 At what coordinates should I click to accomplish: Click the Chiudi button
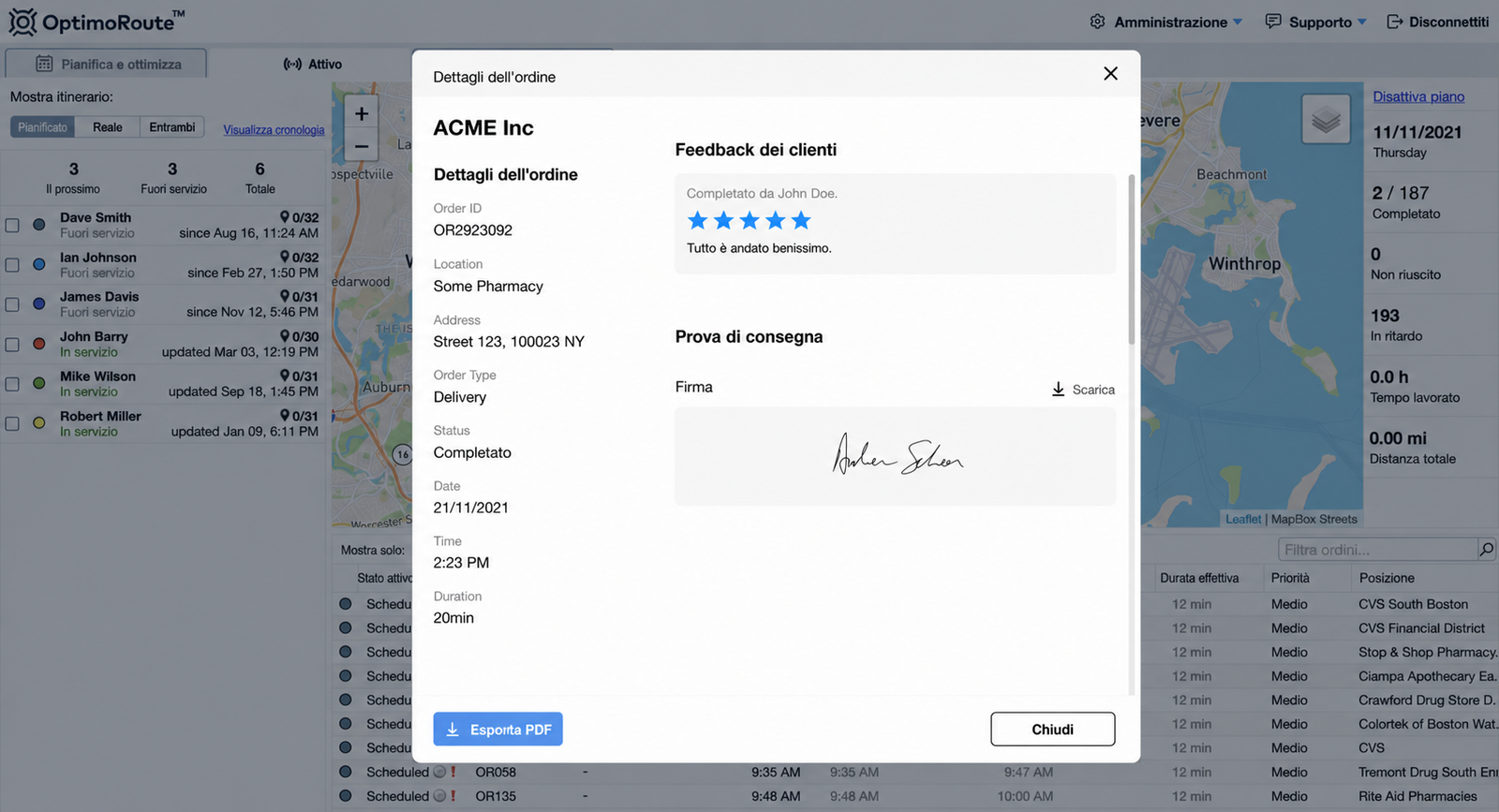point(1053,730)
